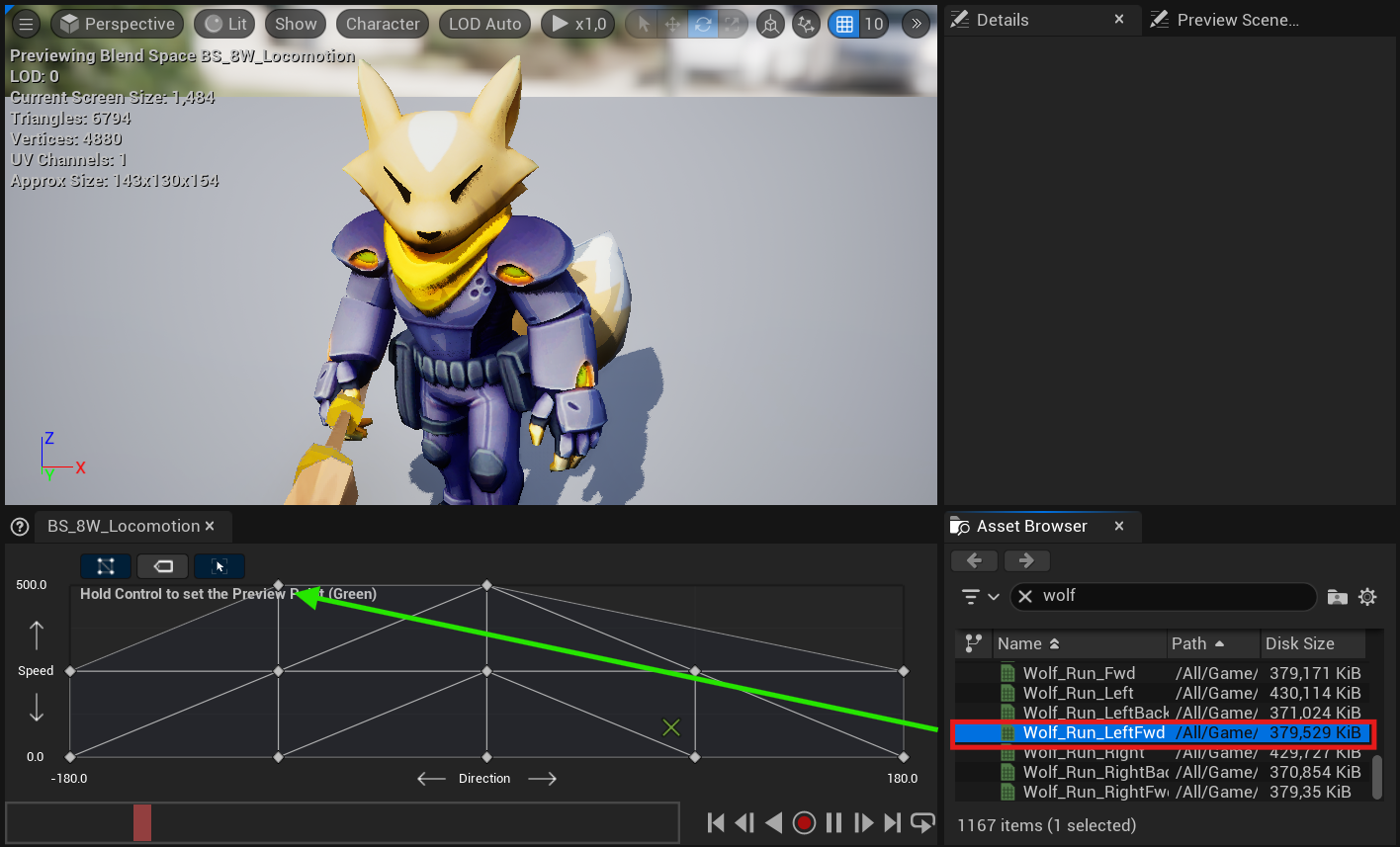The height and width of the screenshot is (847, 1400).
Task: Click the revision control column header icon
Action: click(974, 643)
